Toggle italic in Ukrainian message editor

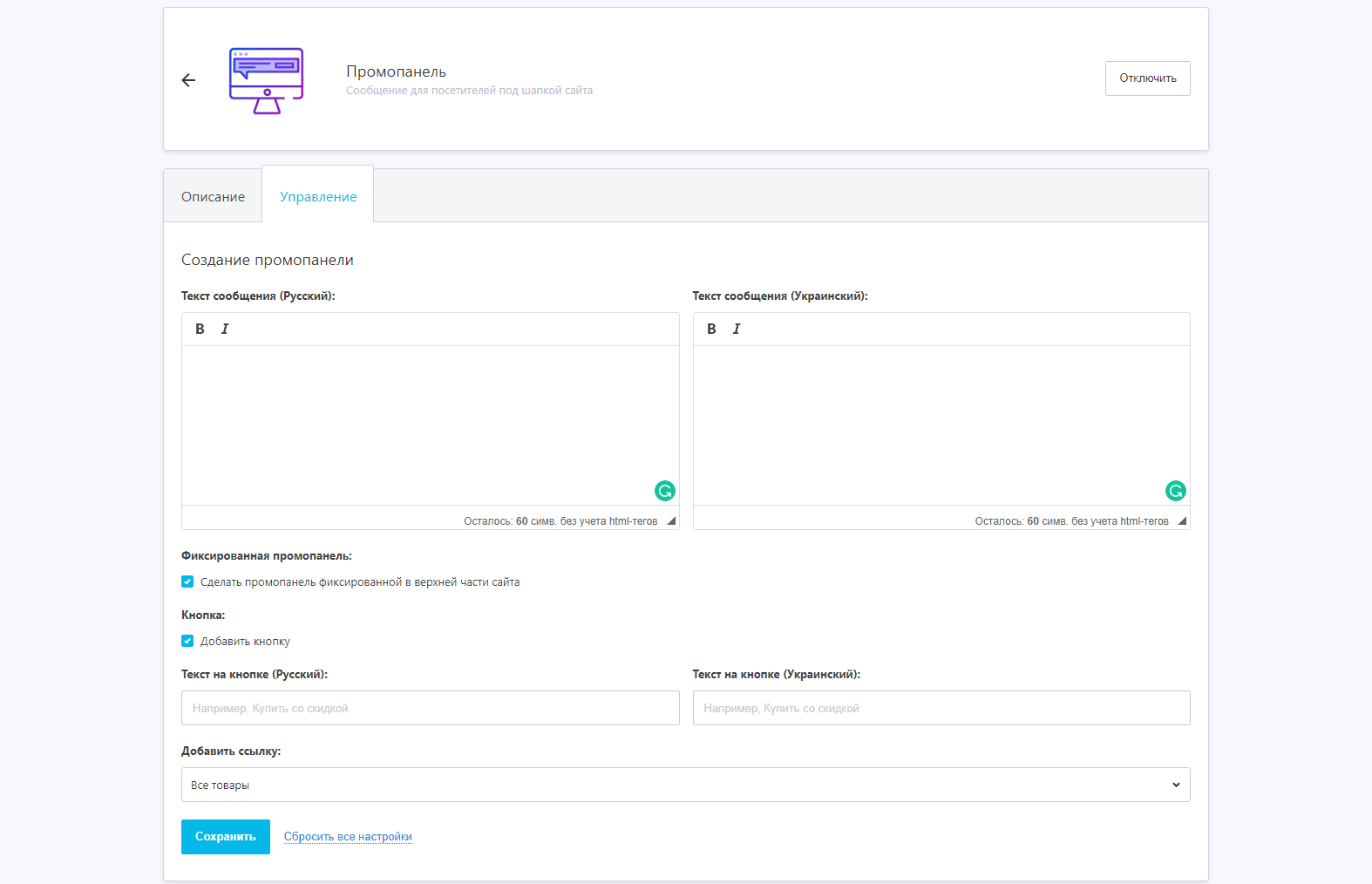737,329
